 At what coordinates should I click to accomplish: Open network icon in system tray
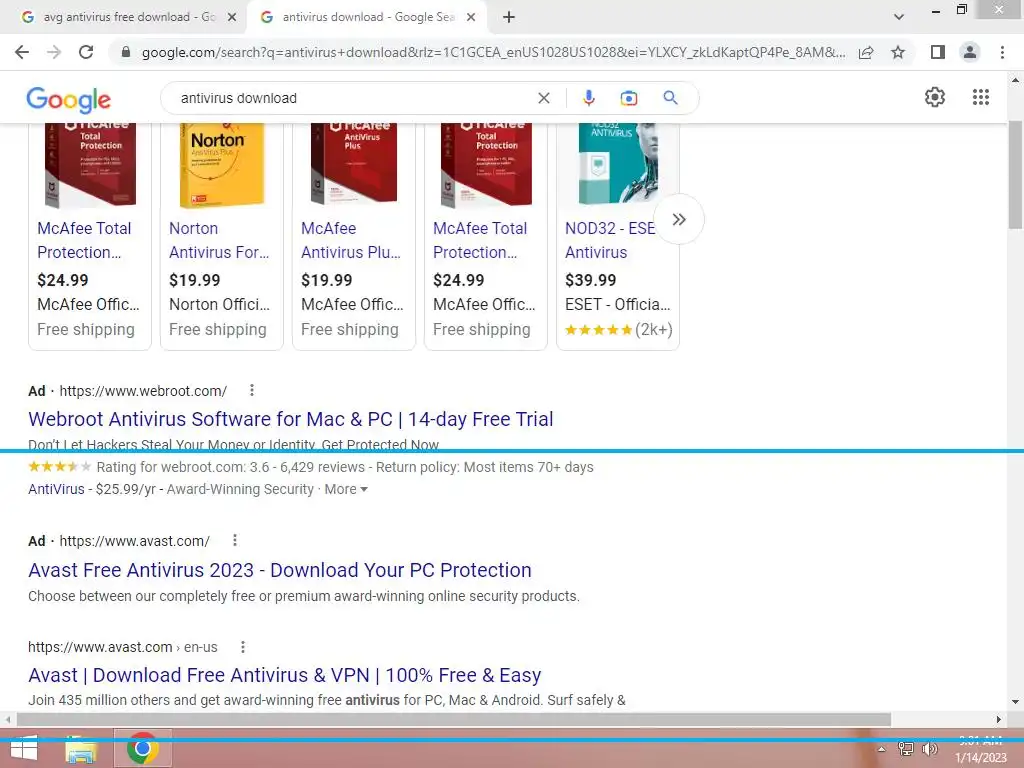(906, 749)
